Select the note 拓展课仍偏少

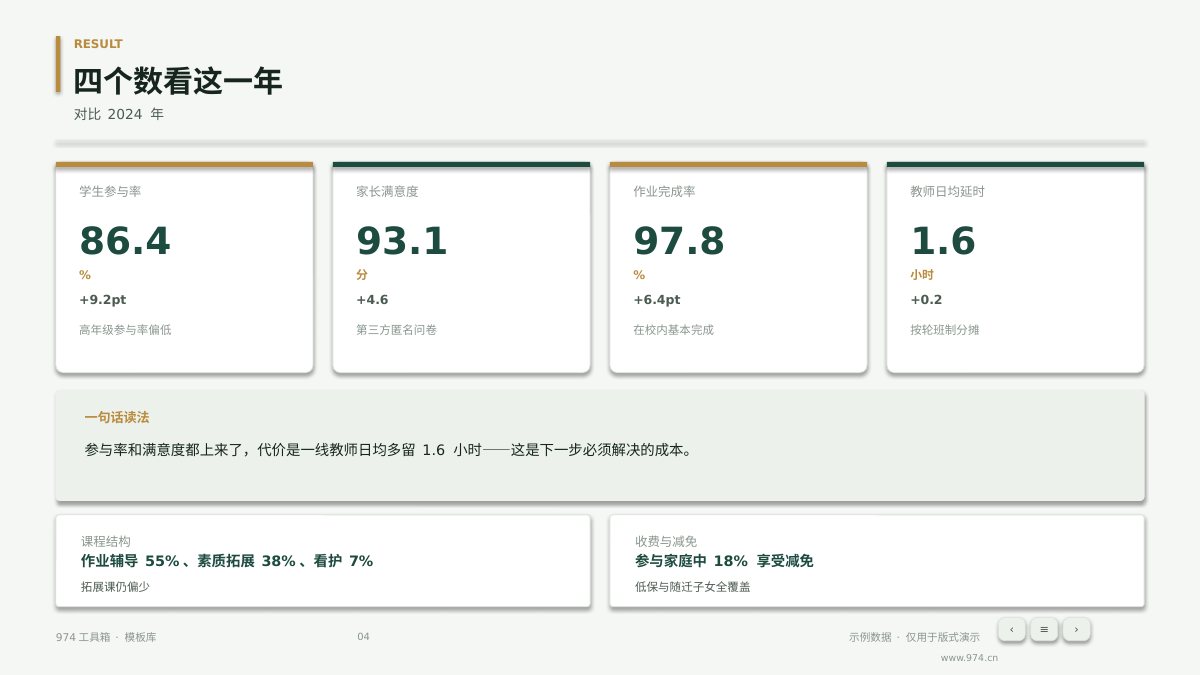(115, 587)
